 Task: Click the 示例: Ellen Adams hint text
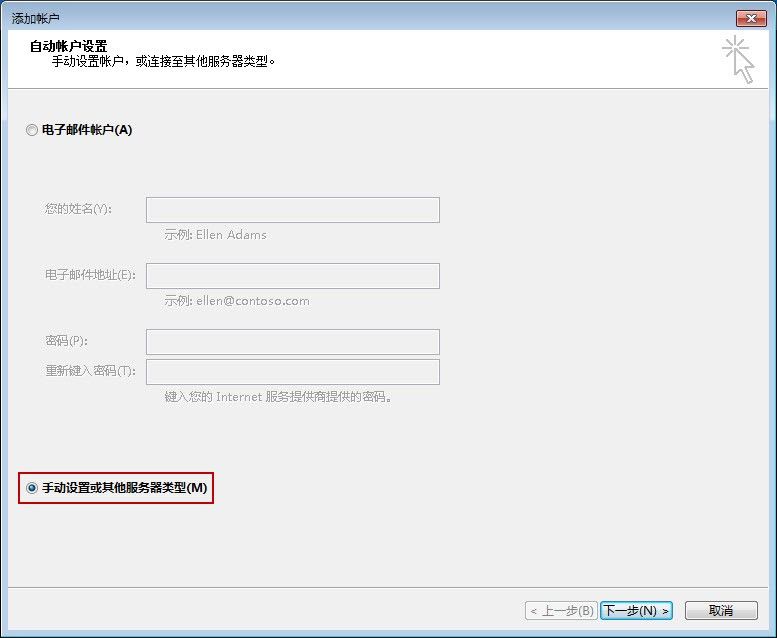click(x=216, y=235)
